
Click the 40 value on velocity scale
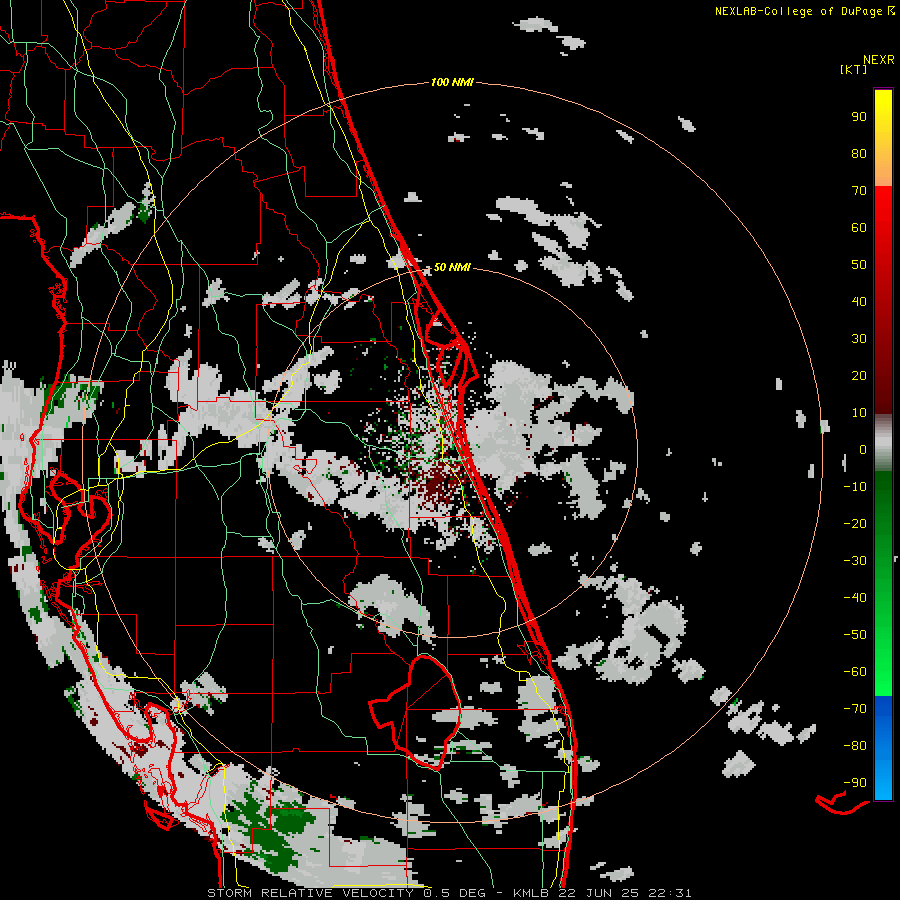tap(859, 302)
